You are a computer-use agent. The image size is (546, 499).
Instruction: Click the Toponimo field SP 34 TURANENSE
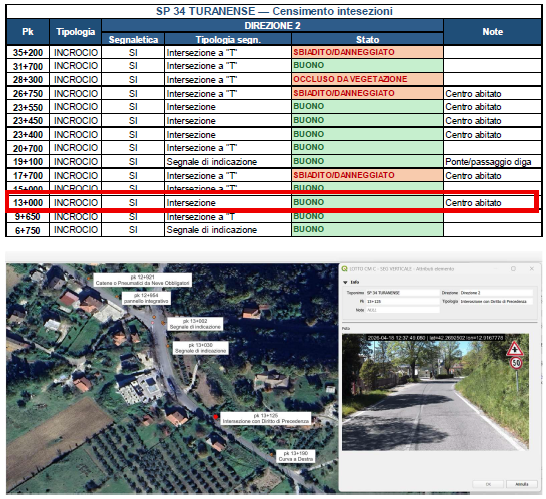tap(402, 293)
